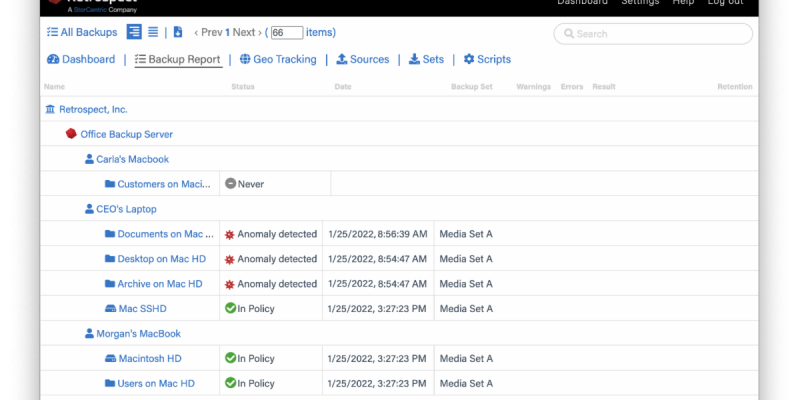The height and width of the screenshot is (400, 800).
Task: Click the items per page field
Action: click(x=287, y=33)
